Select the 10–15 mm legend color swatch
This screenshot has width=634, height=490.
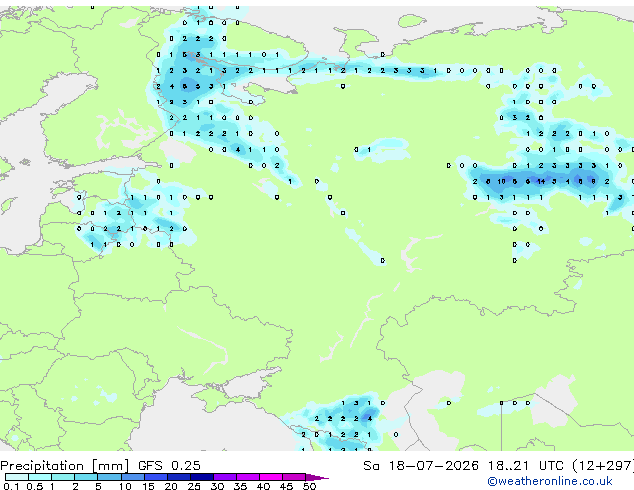[133, 477]
